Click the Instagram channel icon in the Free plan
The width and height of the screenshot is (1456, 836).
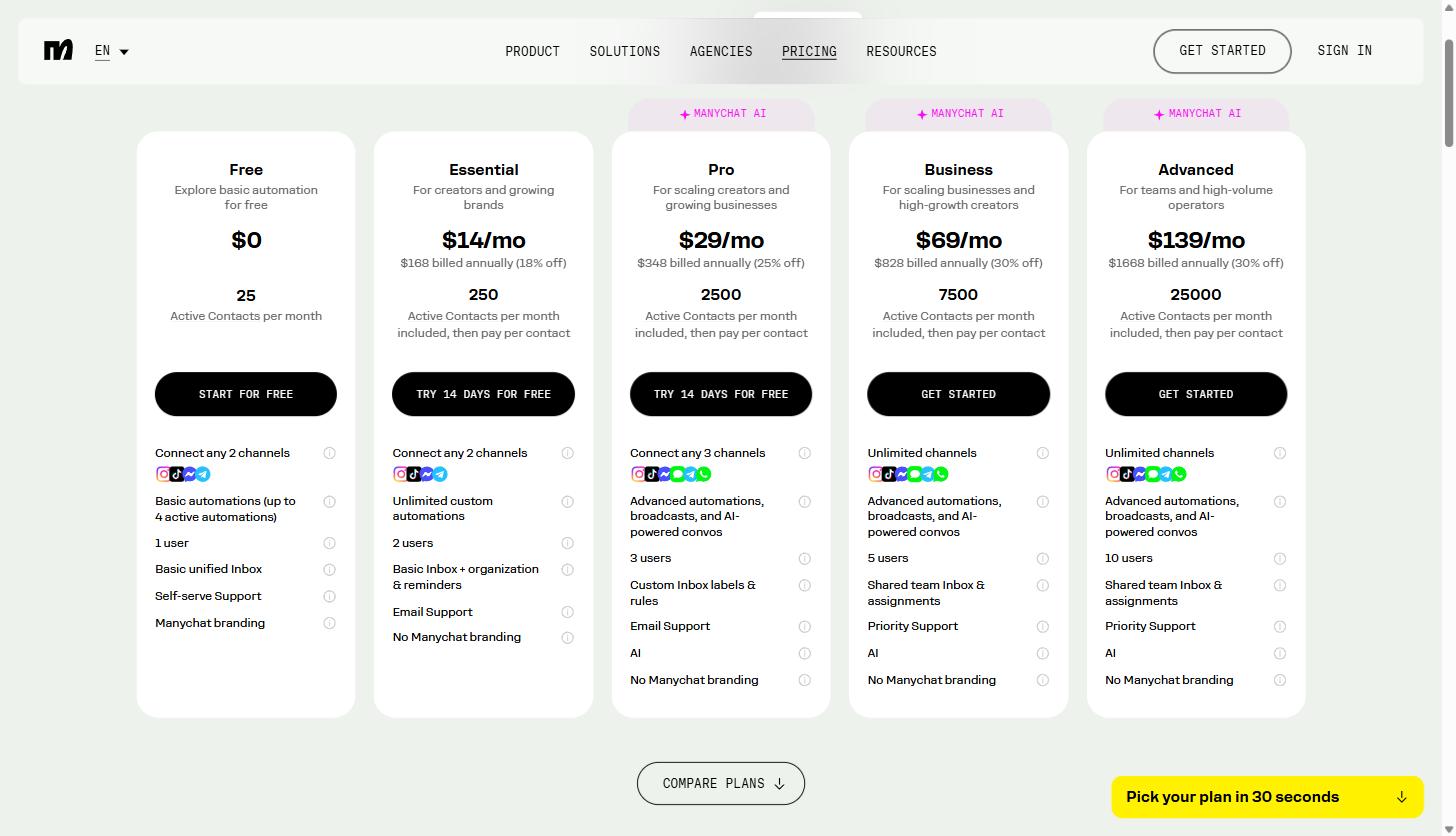pos(163,474)
